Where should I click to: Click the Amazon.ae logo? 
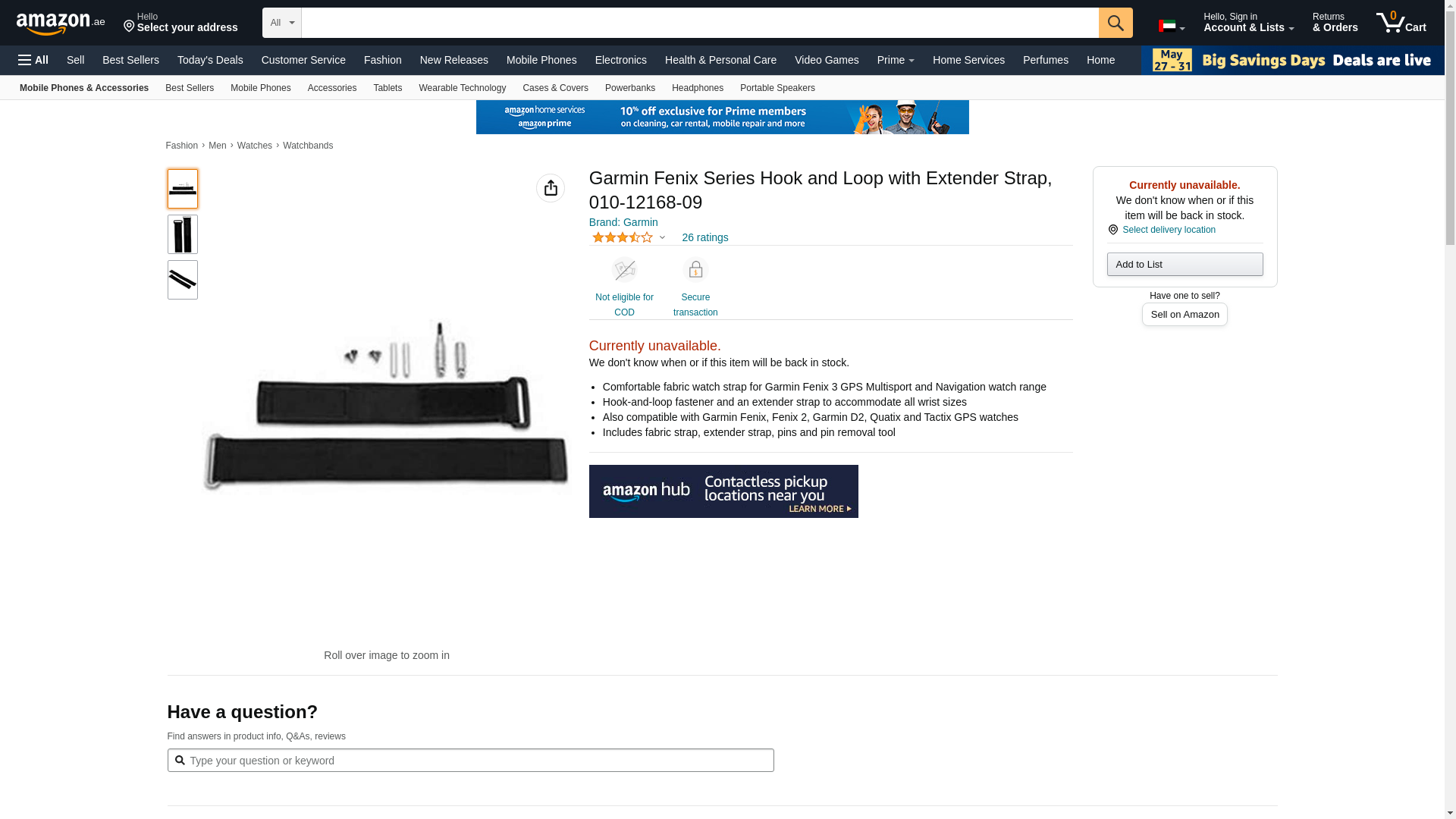(61, 24)
